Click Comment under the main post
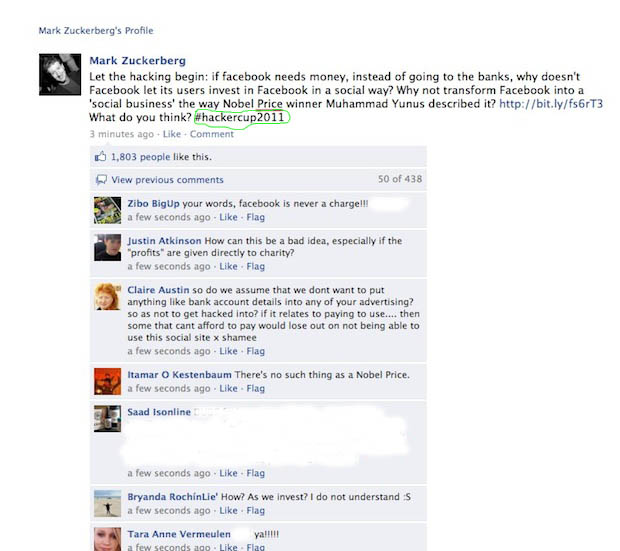 pyautogui.click(x=212, y=134)
